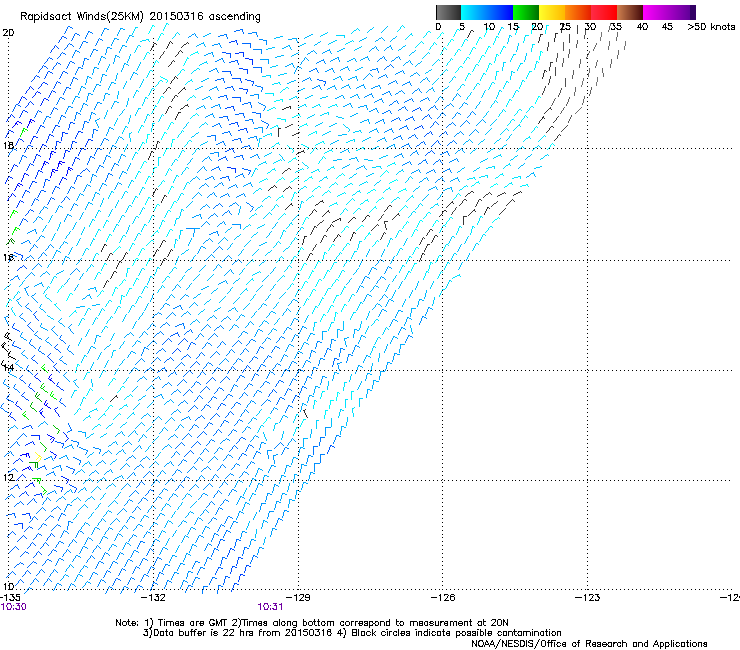
Task: Click the latitude label '18'
Action: tap(8, 145)
